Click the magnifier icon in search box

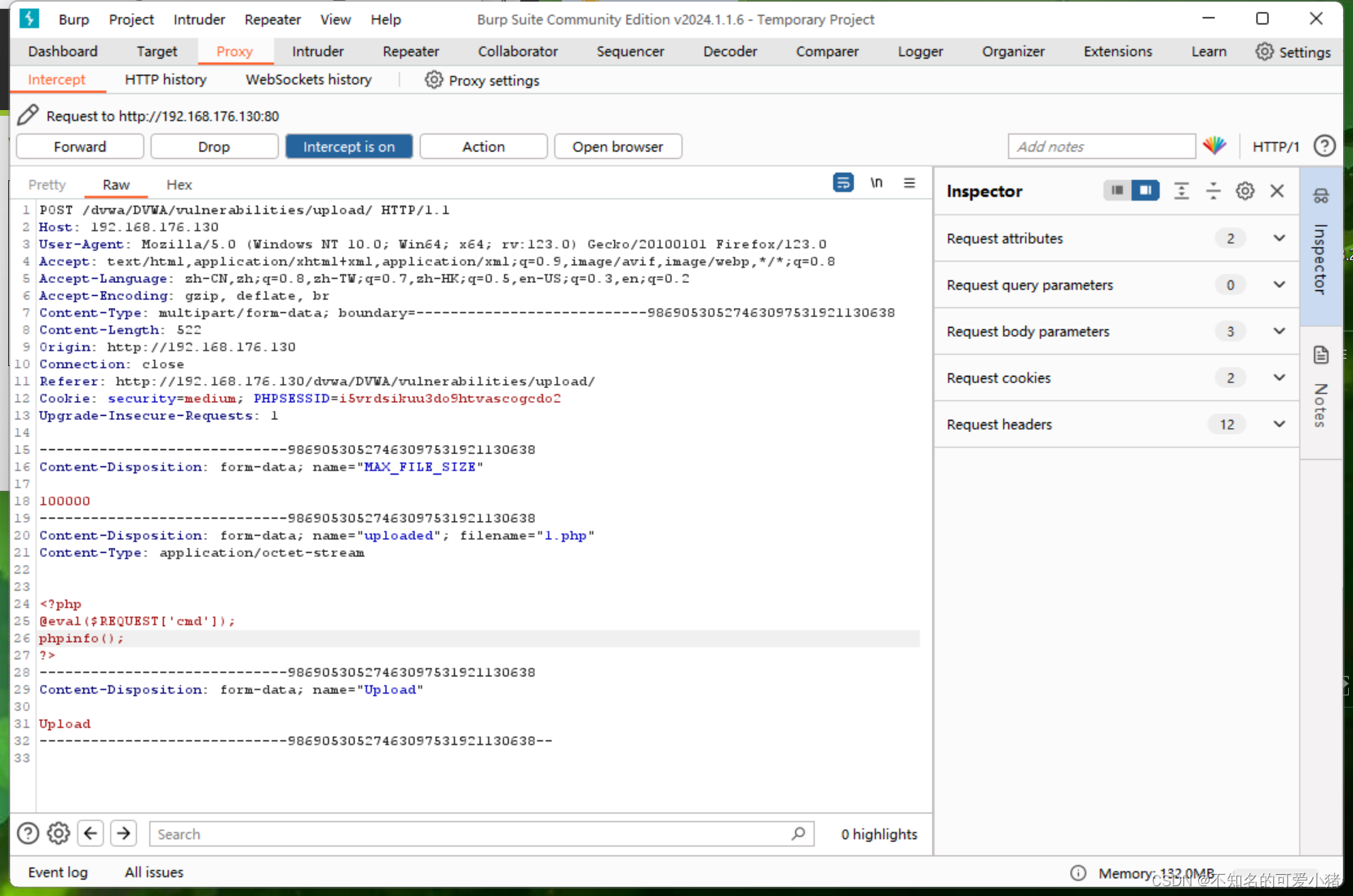tap(798, 833)
